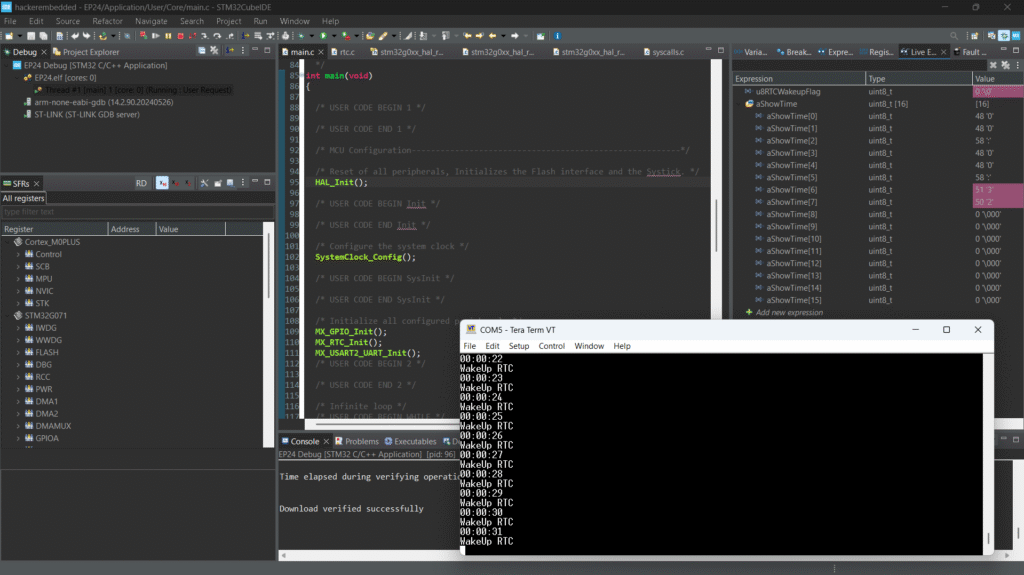Viewport: 1024px width, 575px height.
Task: Click the Tera Term vertical scrollbar
Action: [988, 450]
